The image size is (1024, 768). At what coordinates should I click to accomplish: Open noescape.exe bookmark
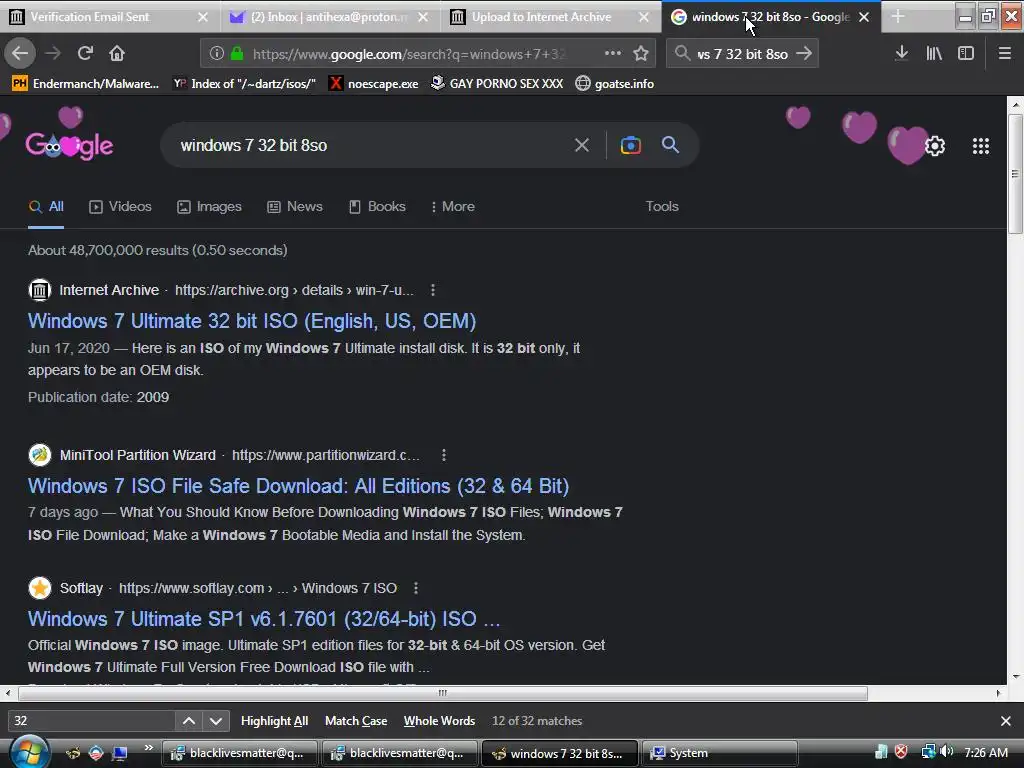click(373, 84)
